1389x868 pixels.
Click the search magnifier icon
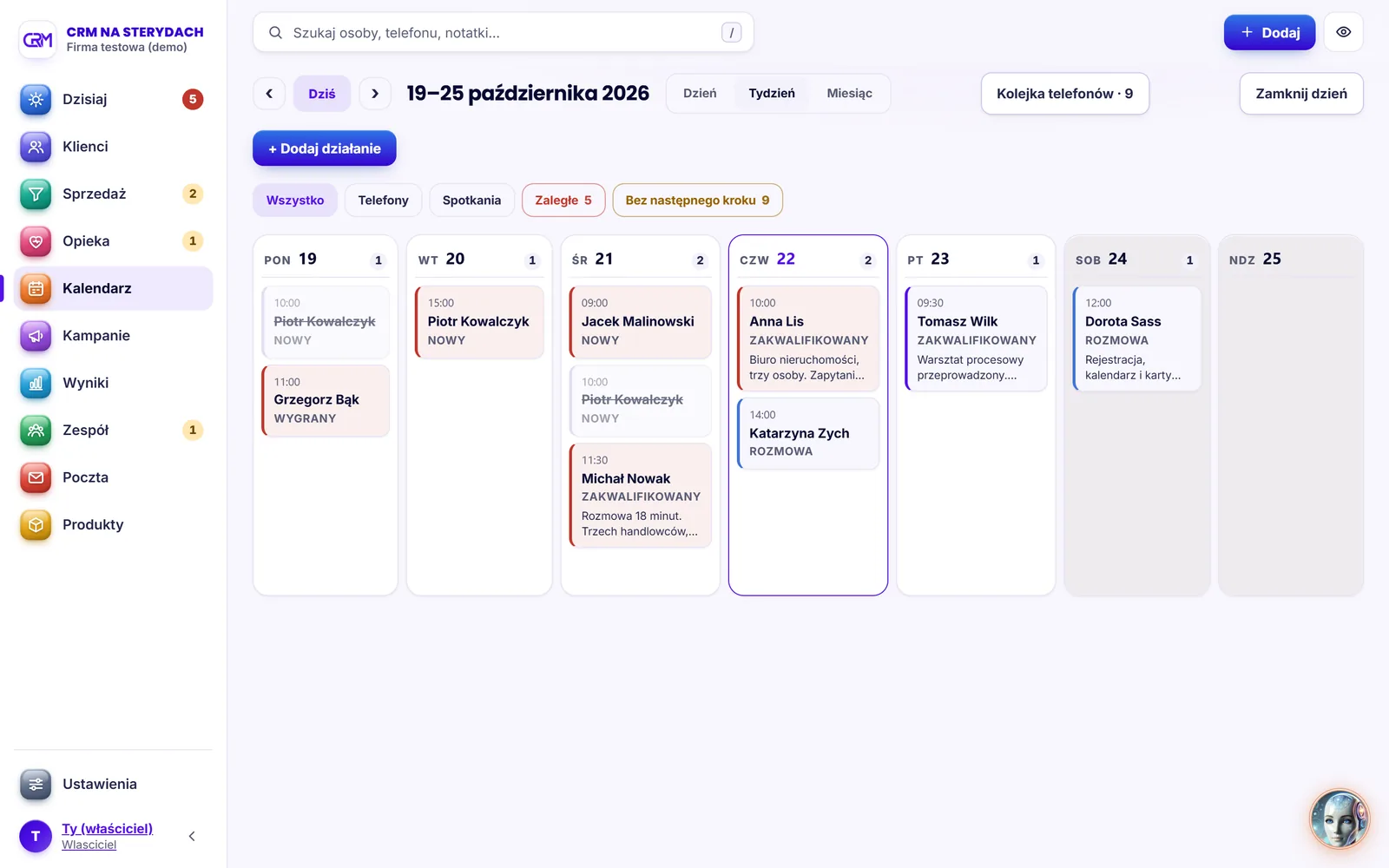(275, 33)
